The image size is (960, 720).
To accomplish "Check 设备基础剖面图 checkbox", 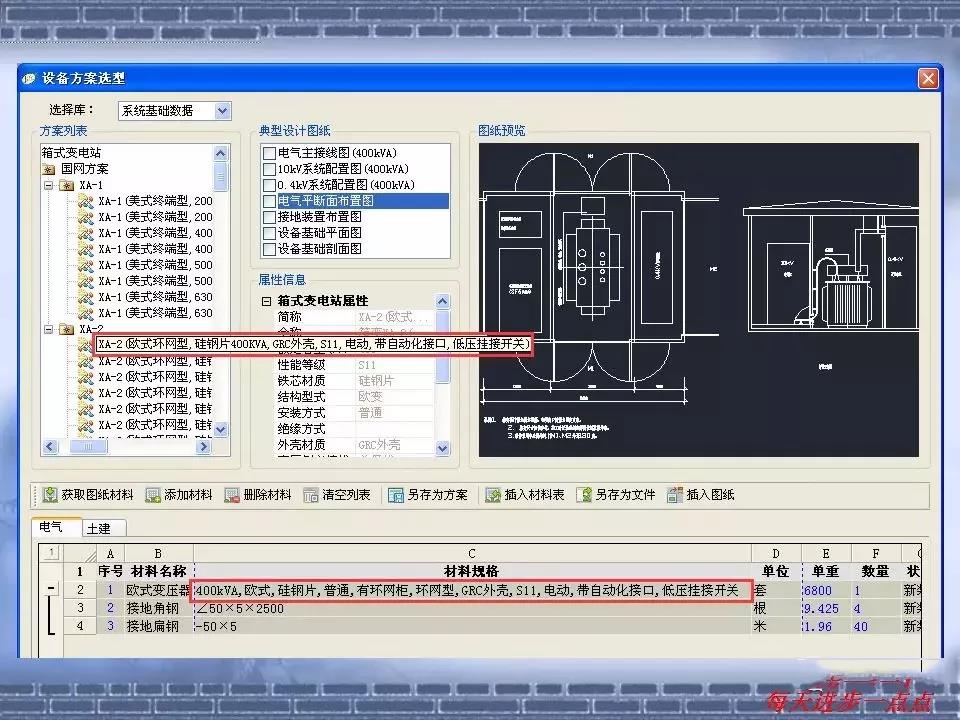I will click(269, 249).
